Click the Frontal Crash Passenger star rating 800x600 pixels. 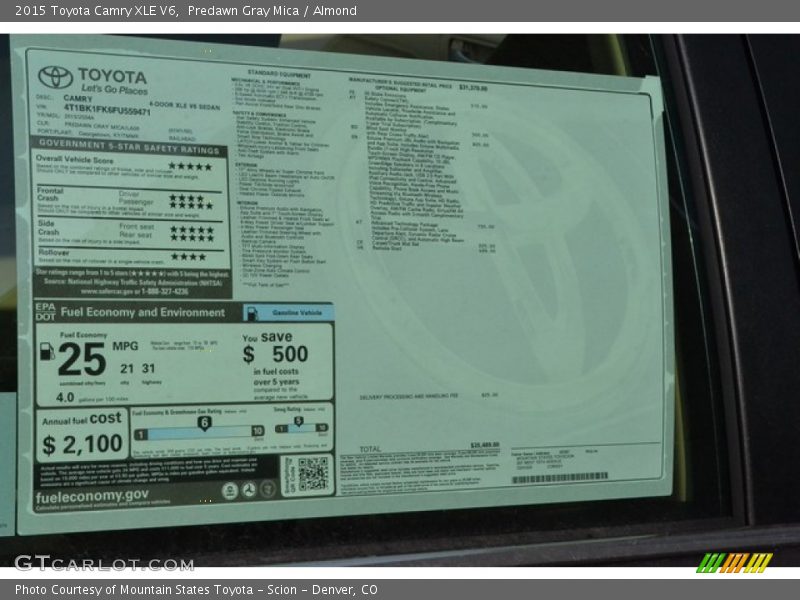191,205
